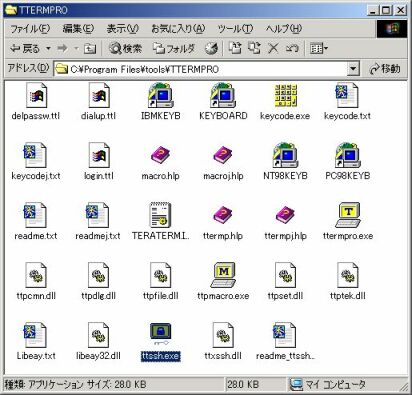Select the Libeay.txt document icon
Viewport: 412px width, 395px height.
coord(35,335)
